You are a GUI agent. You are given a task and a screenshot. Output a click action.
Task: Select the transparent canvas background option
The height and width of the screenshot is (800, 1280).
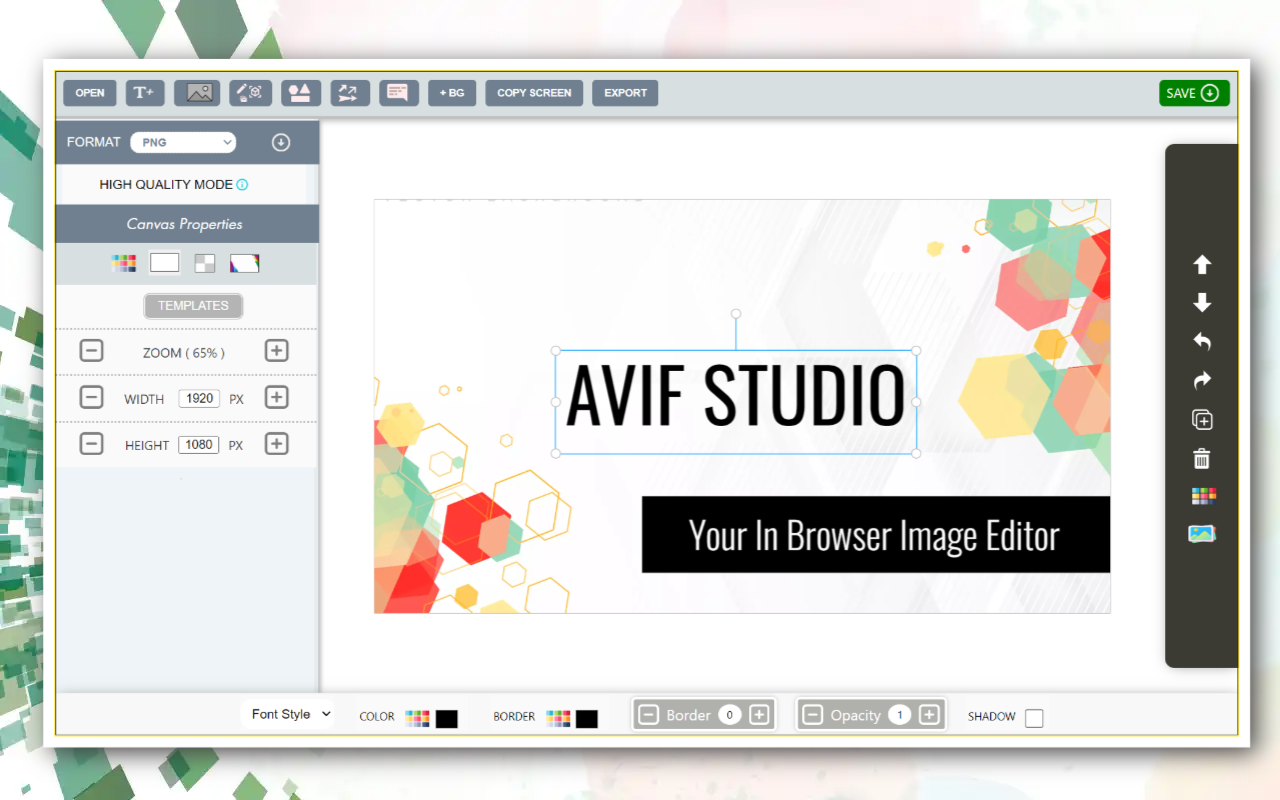coord(204,262)
